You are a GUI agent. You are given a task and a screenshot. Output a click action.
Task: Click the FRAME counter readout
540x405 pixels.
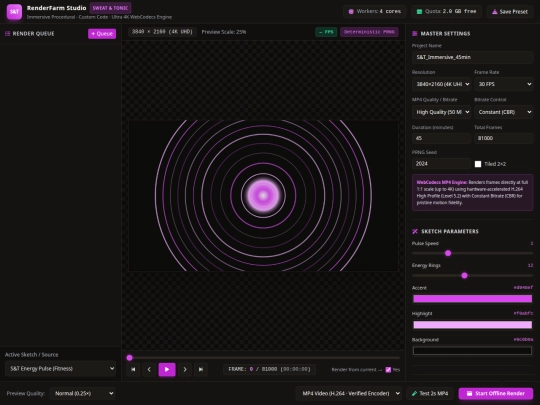pos(269,369)
